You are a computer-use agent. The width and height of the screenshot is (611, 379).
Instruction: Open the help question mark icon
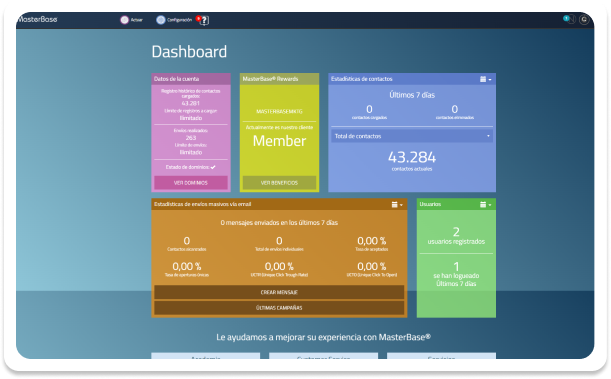tap(204, 20)
